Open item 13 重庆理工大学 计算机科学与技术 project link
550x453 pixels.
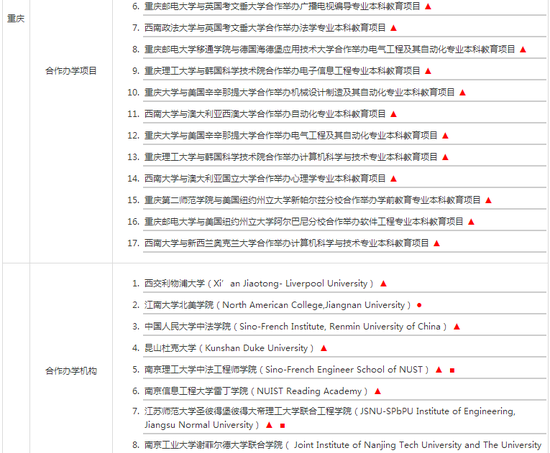(x=291, y=157)
